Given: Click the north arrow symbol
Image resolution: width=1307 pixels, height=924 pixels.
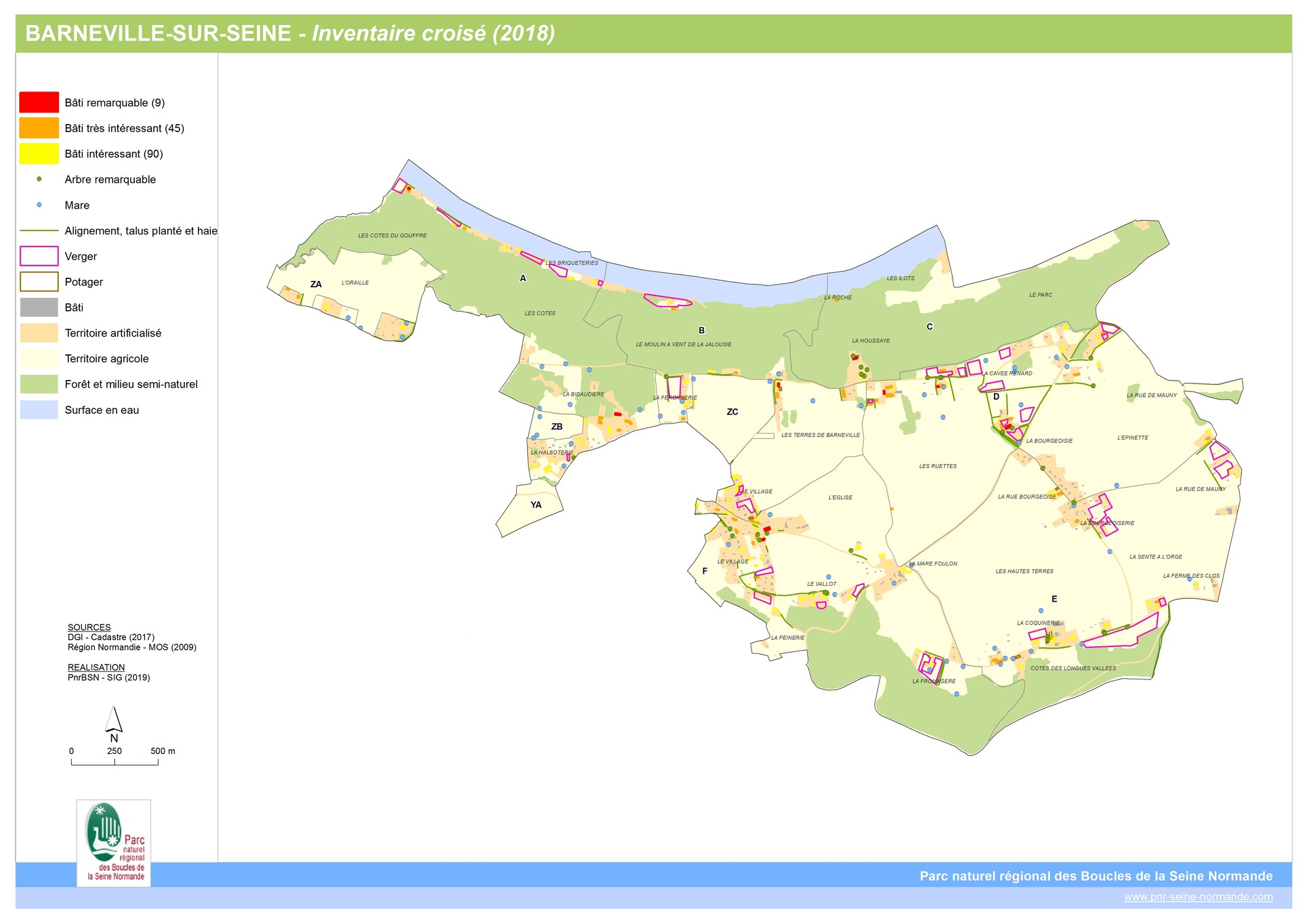Looking at the screenshot, I should (x=114, y=725).
